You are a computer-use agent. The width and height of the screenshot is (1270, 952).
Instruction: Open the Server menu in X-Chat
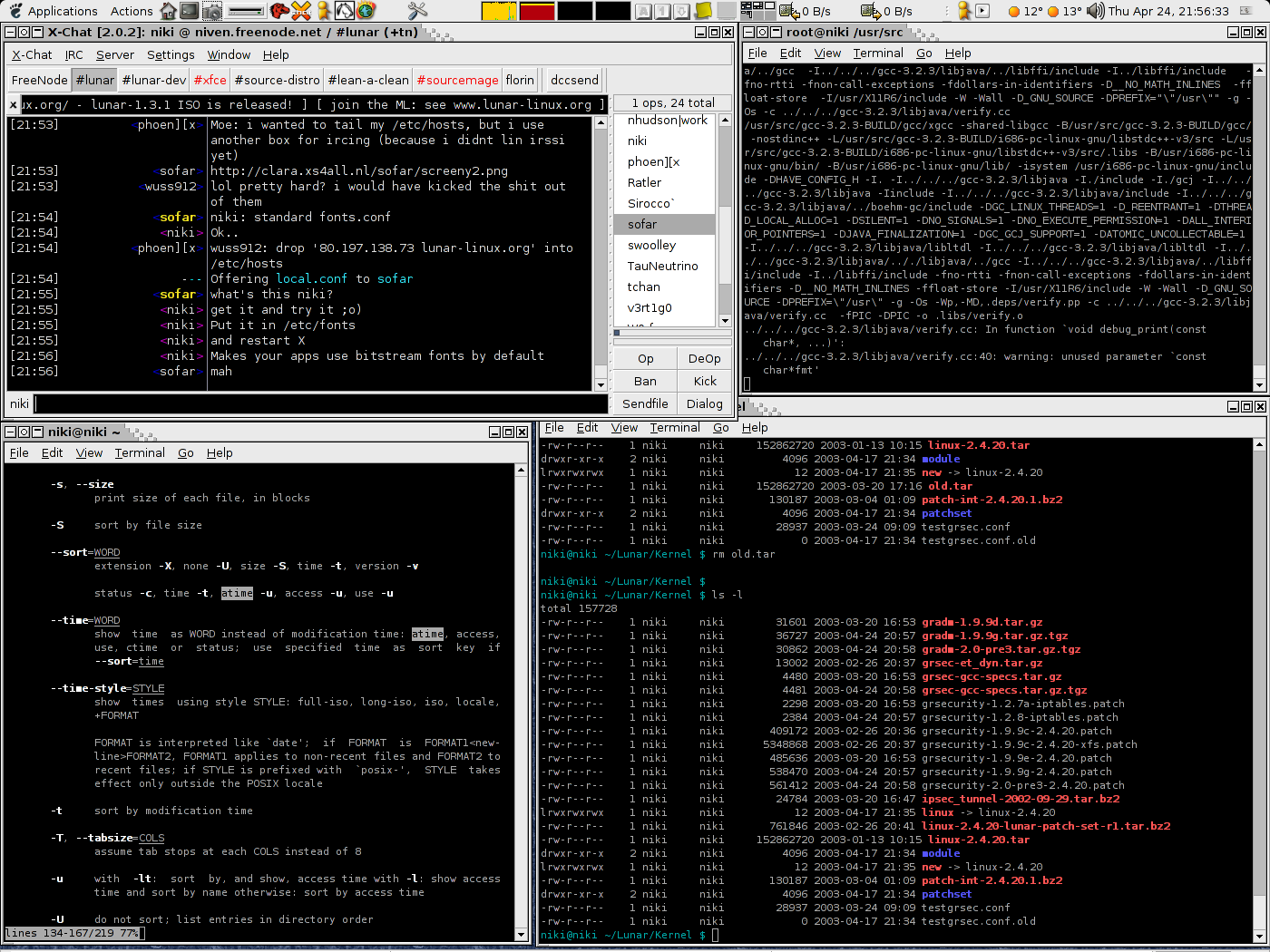point(115,54)
